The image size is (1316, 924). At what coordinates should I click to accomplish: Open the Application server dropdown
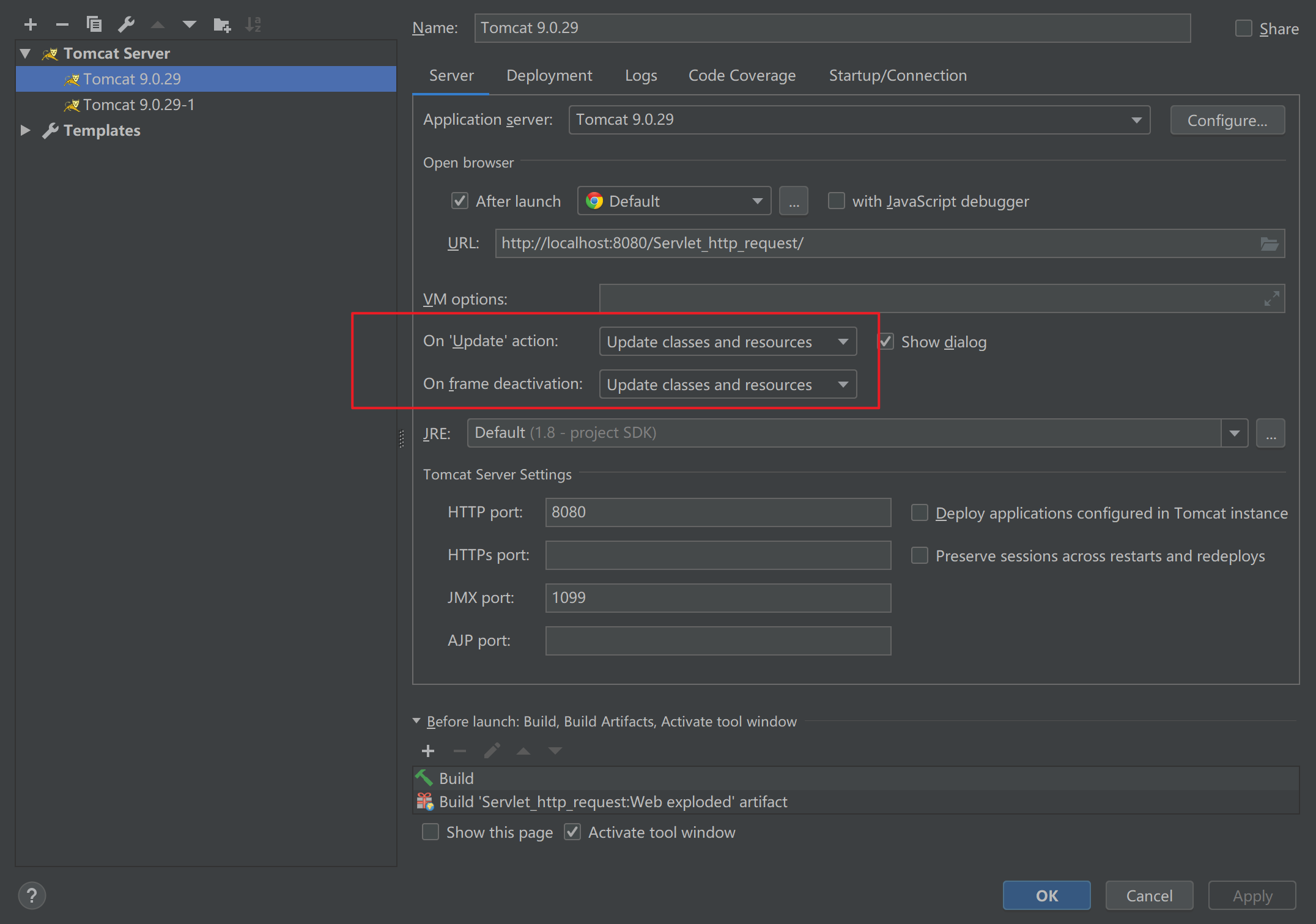[x=859, y=120]
